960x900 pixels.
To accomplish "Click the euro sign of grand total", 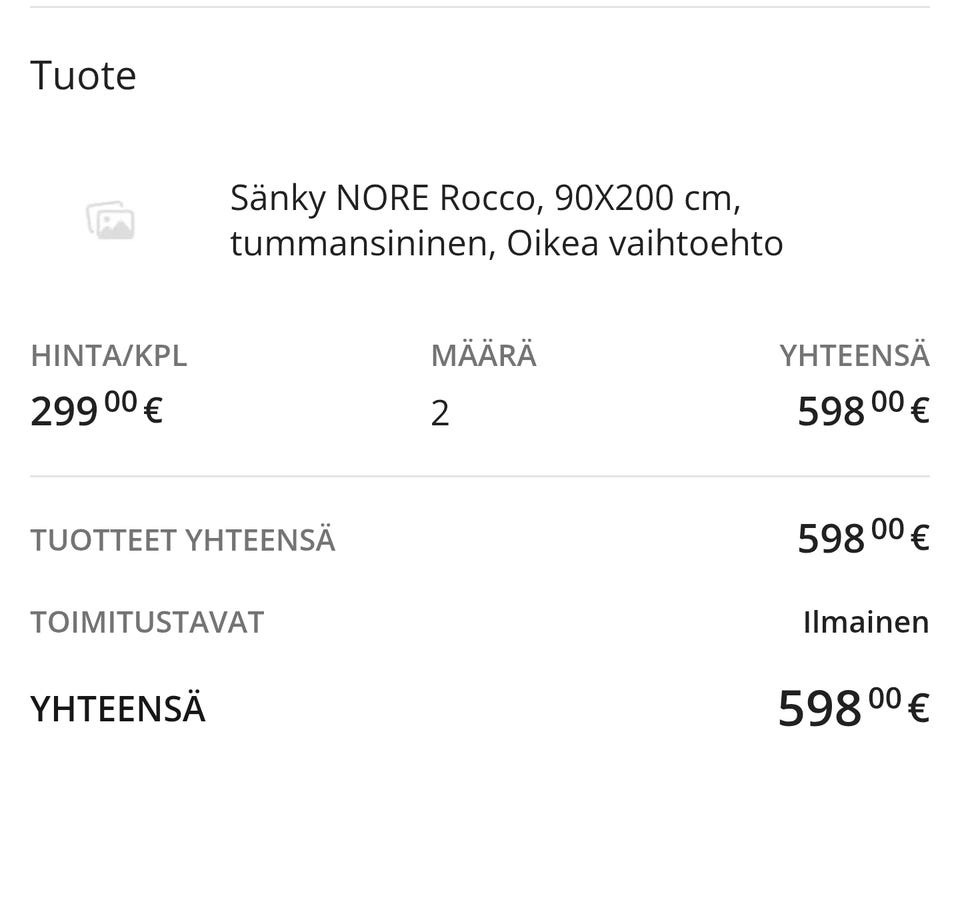I will [918, 708].
